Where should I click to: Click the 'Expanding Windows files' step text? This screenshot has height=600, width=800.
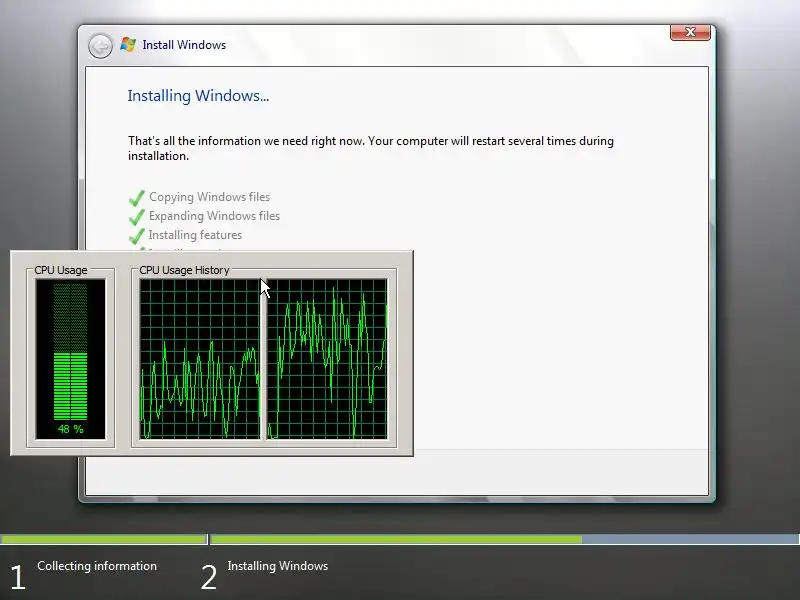pyautogui.click(x=214, y=216)
